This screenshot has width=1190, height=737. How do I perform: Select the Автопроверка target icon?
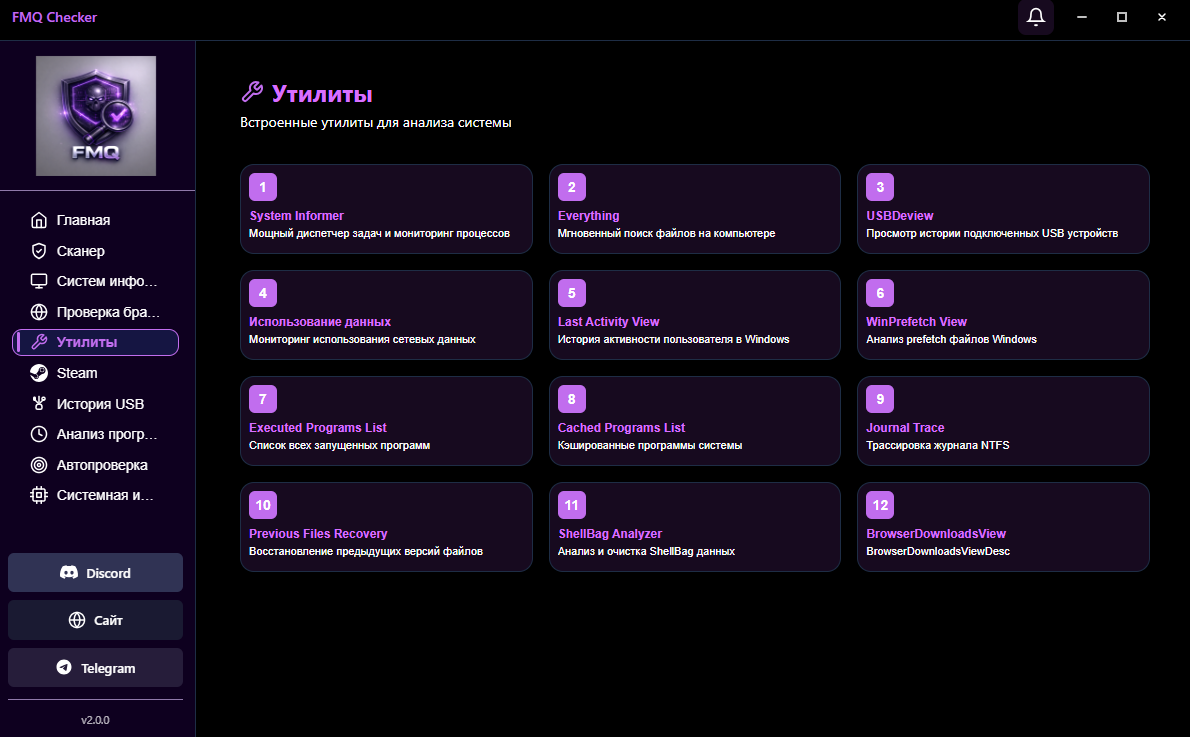[x=39, y=465]
